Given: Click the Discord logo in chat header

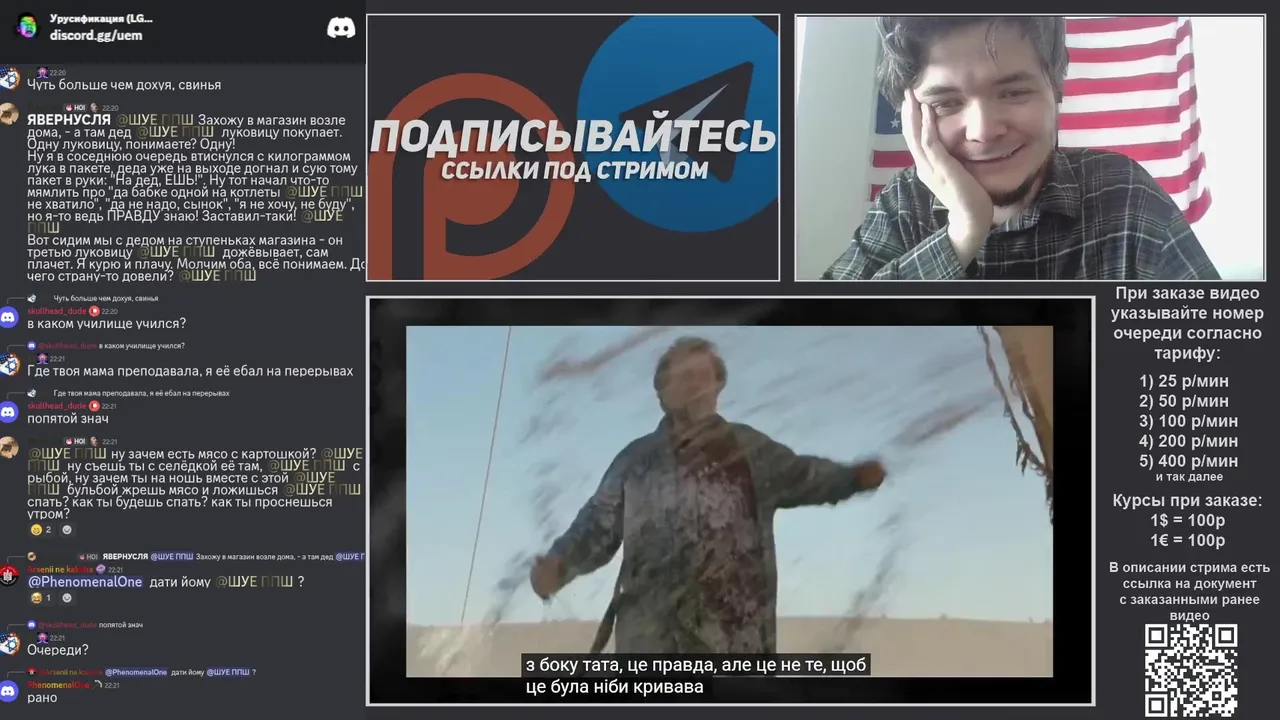Looking at the screenshot, I should 341,28.
